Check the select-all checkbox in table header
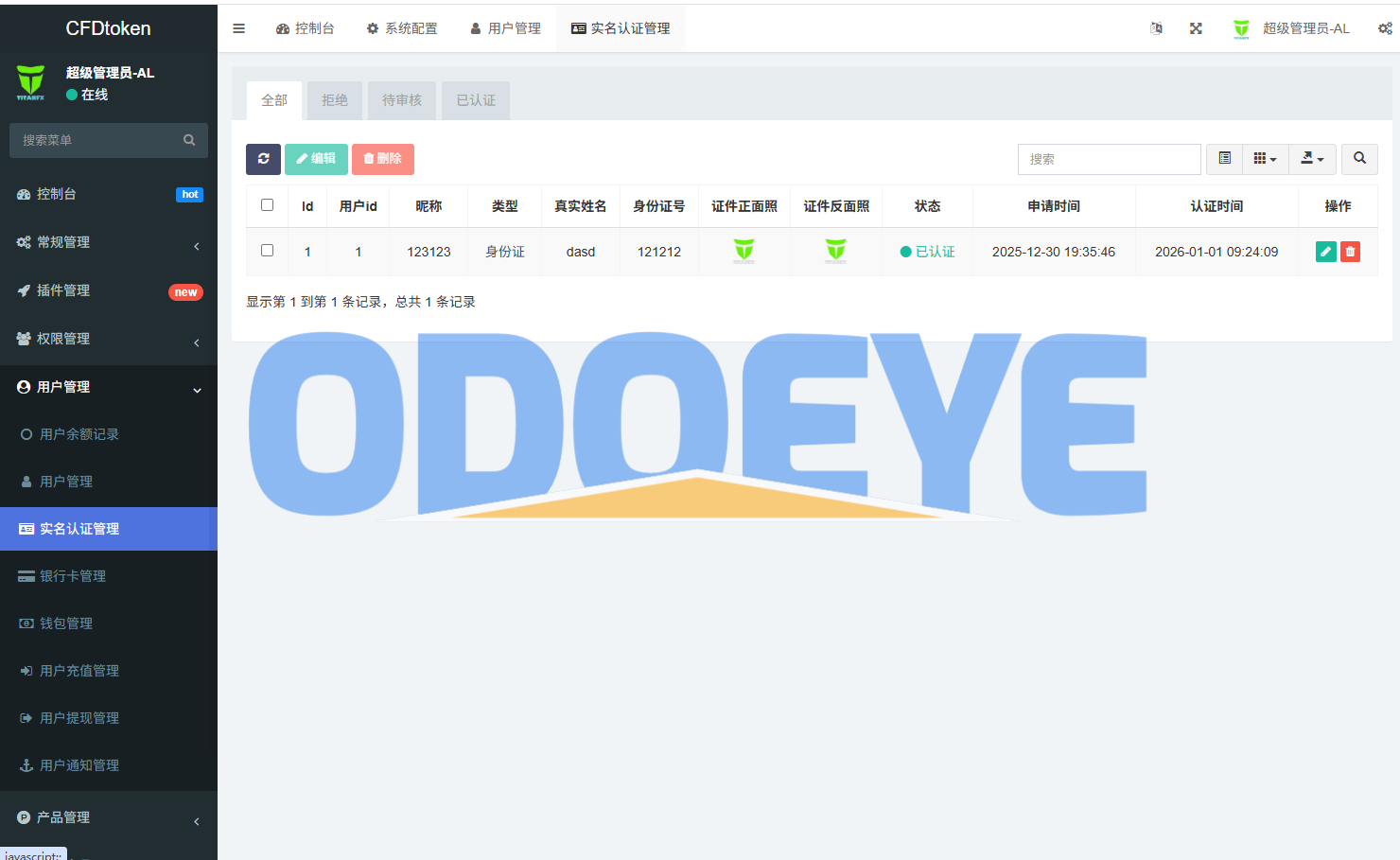 pyautogui.click(x=267, y=205)
